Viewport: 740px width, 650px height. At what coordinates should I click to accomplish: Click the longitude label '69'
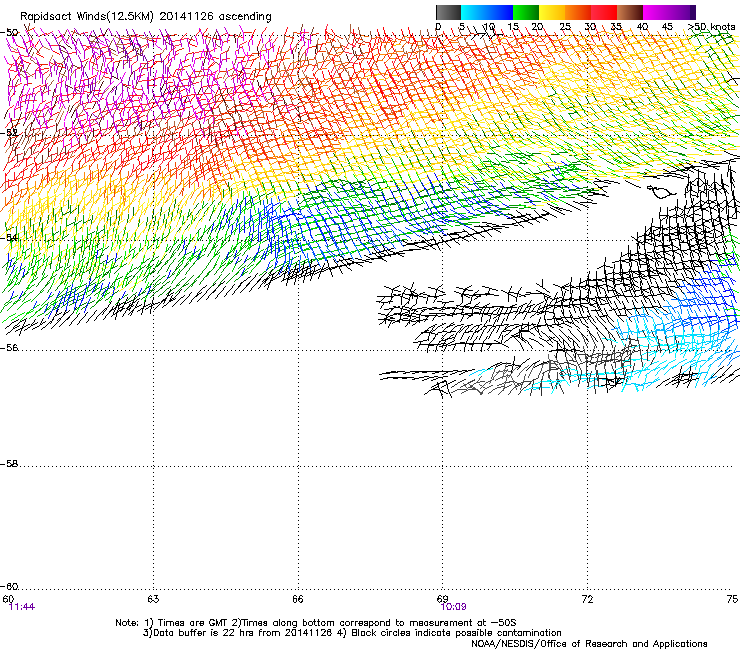coord(443,599)
